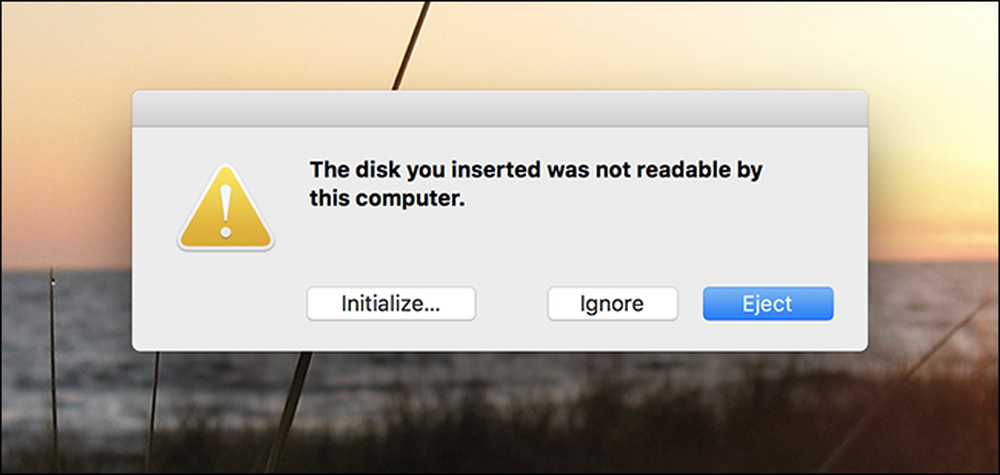Open Disk Utility with the Initialize... button
Image resolution: width=1000 pixels, height=475 pixels.
(391, 303)
